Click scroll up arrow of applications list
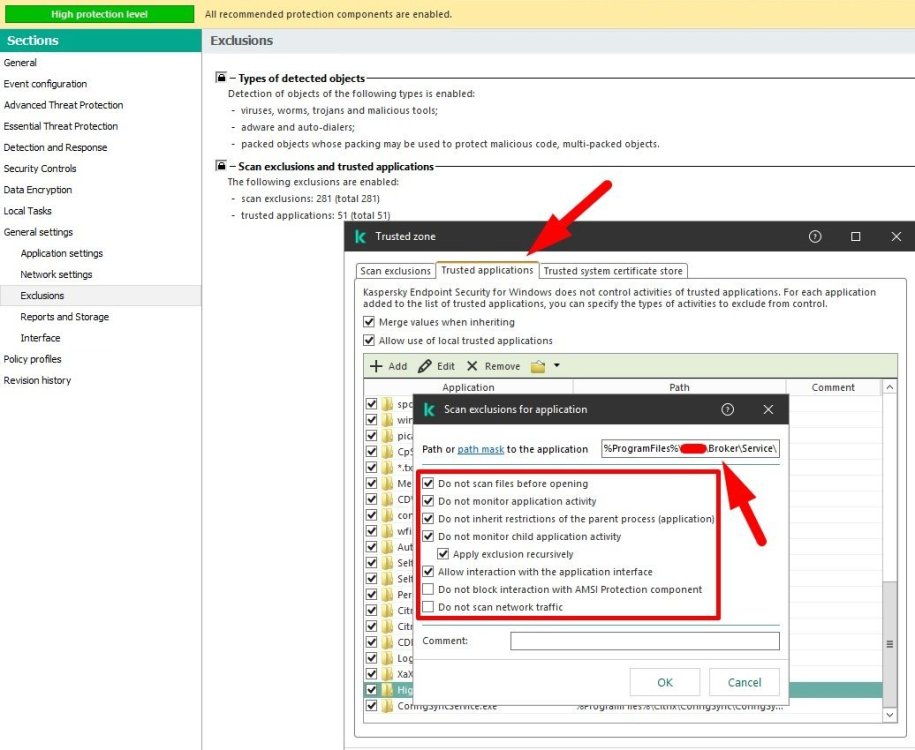The image size is (915, 750). pyautogui.click(x=889, y=387)
